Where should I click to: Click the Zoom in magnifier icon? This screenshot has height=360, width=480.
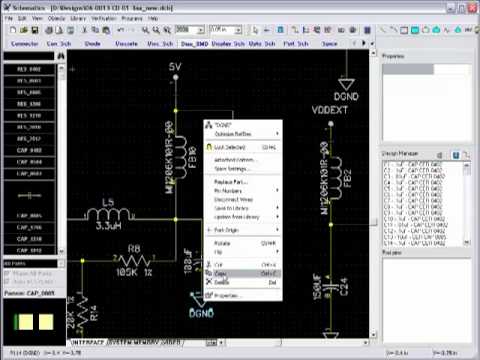point(146,30)
